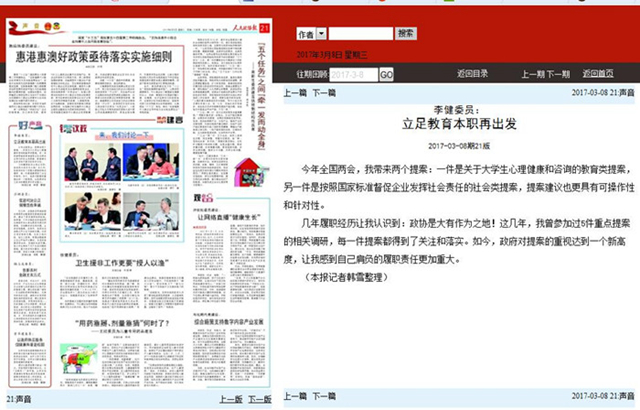640x410 pixels.
Task: Go to 上一版 under the newspaper page
Action: coord(230,400)
